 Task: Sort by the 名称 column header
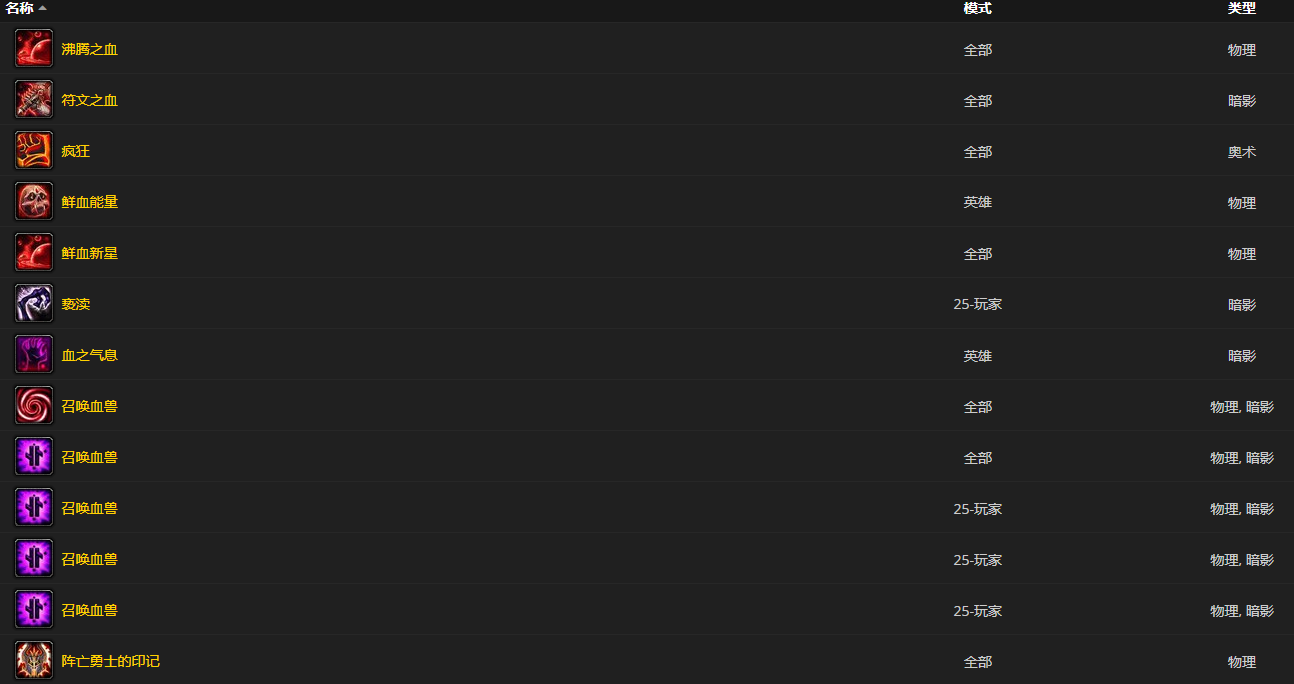(x=20, y=8)
